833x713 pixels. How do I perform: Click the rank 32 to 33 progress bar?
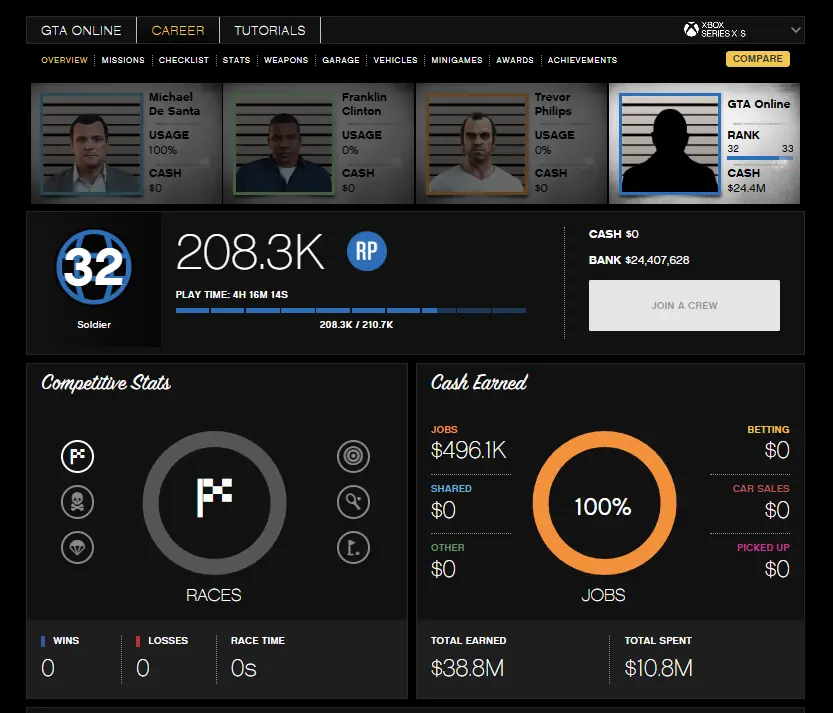pyautogui.click(x=760, y=158)
